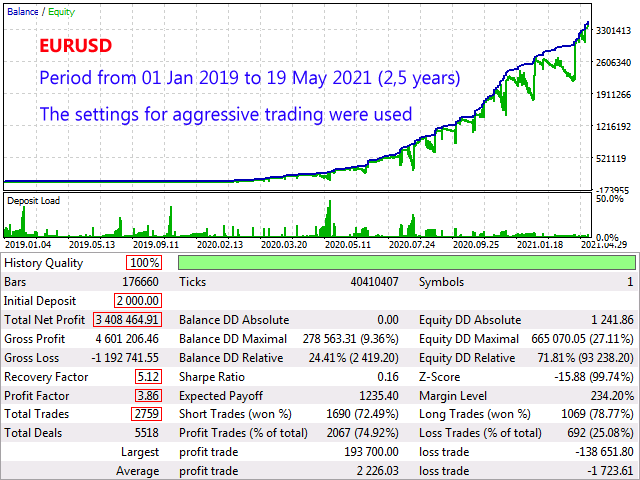Select the Ticks value 40410407

click(374, 282)
